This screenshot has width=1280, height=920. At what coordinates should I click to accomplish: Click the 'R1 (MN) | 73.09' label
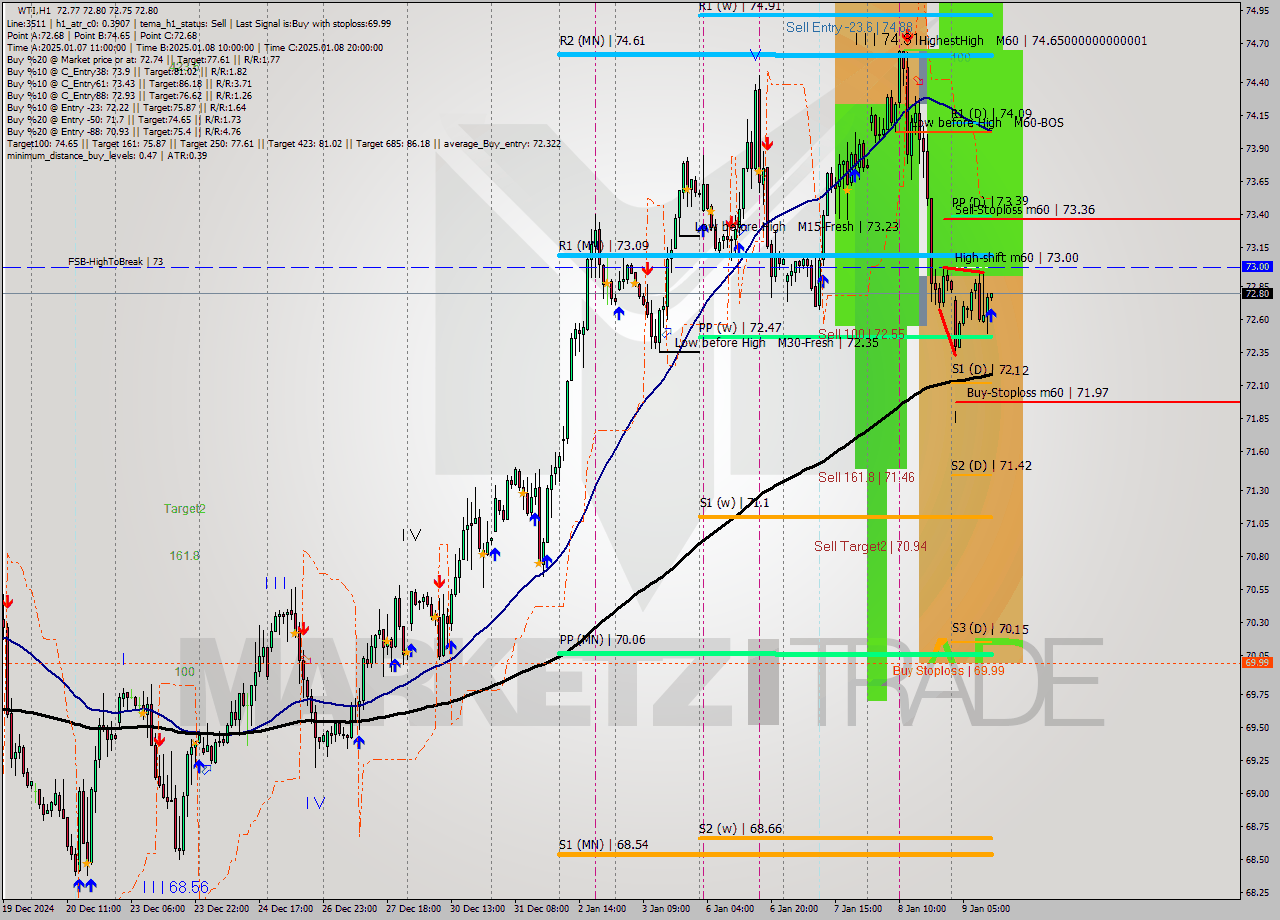(x=603, y=245)
